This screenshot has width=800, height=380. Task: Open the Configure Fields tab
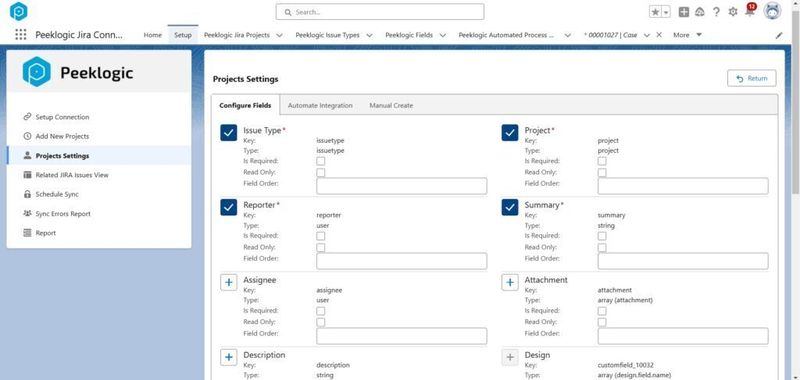(x=245, y=105)
